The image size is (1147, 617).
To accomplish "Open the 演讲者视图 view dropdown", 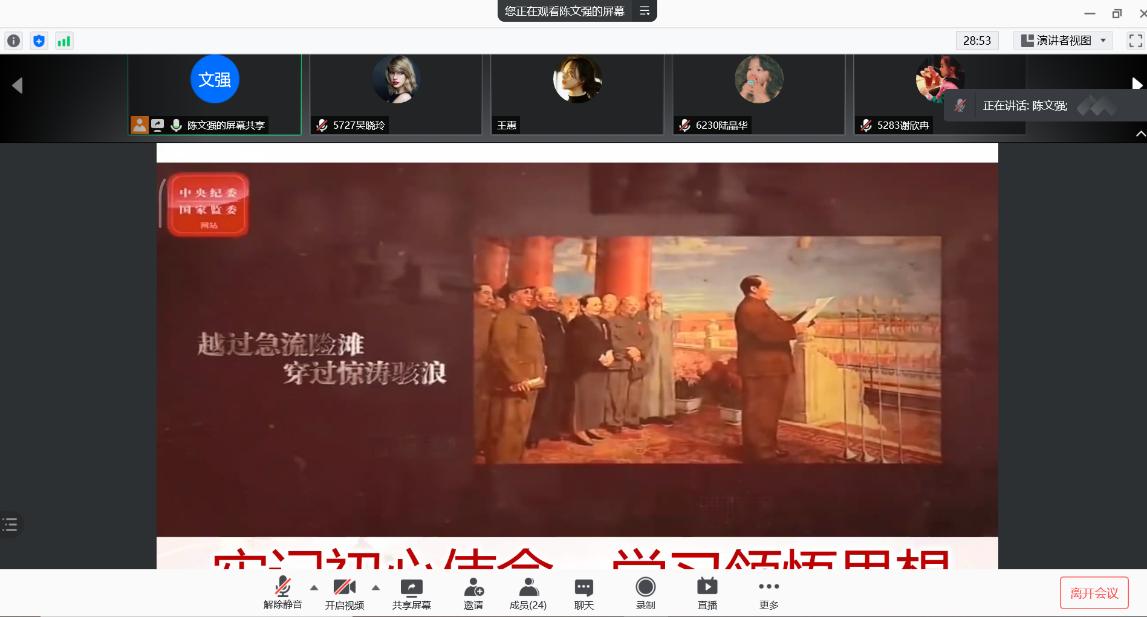I will pos(1062,41).
